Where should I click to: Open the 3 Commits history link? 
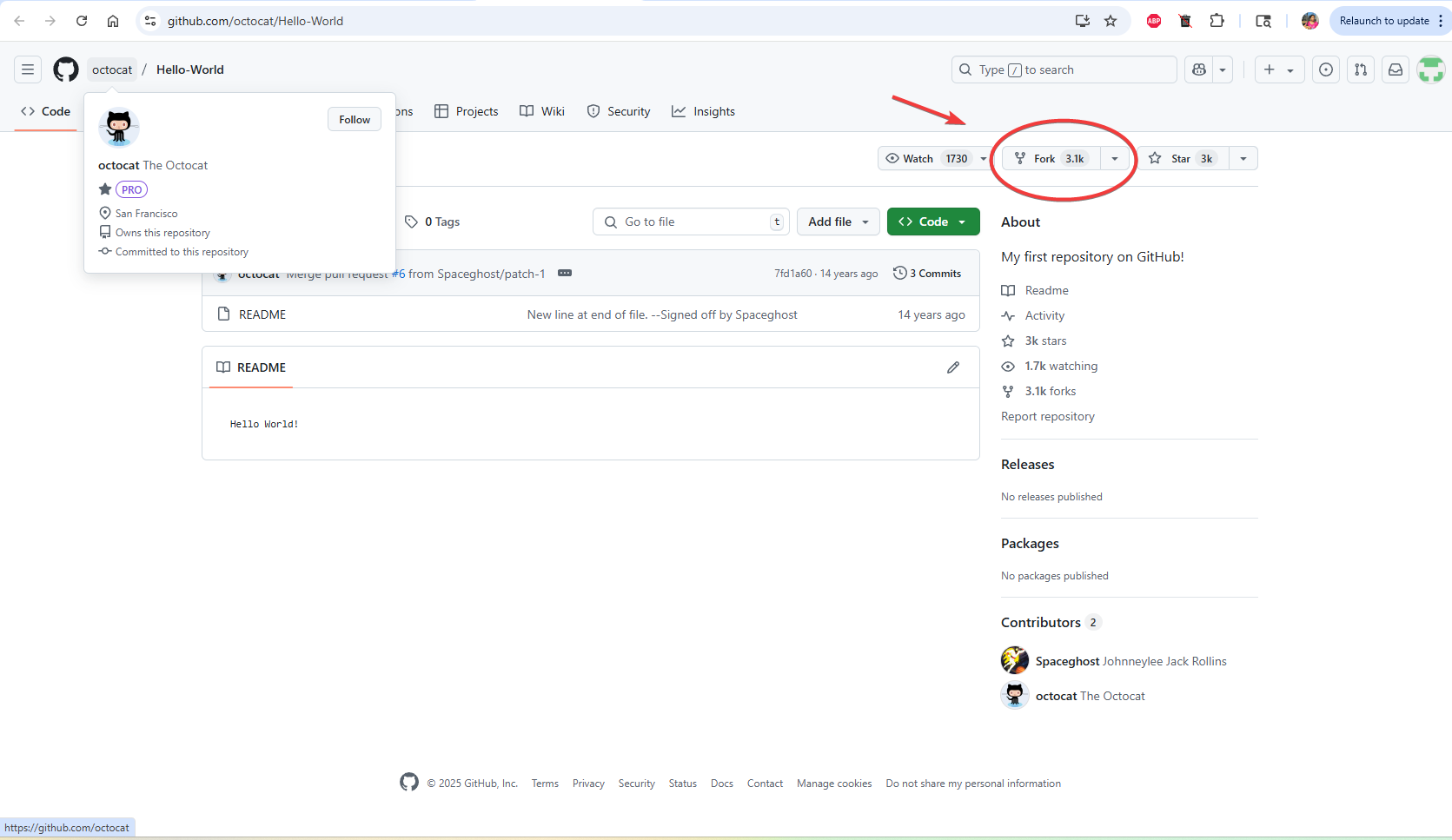tap(927, 273)
